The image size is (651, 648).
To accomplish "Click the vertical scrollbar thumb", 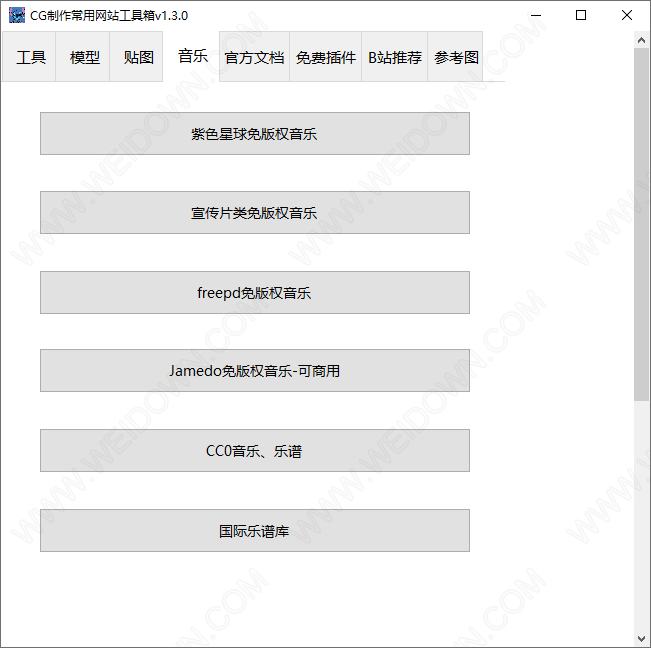I will pos(641,224).
